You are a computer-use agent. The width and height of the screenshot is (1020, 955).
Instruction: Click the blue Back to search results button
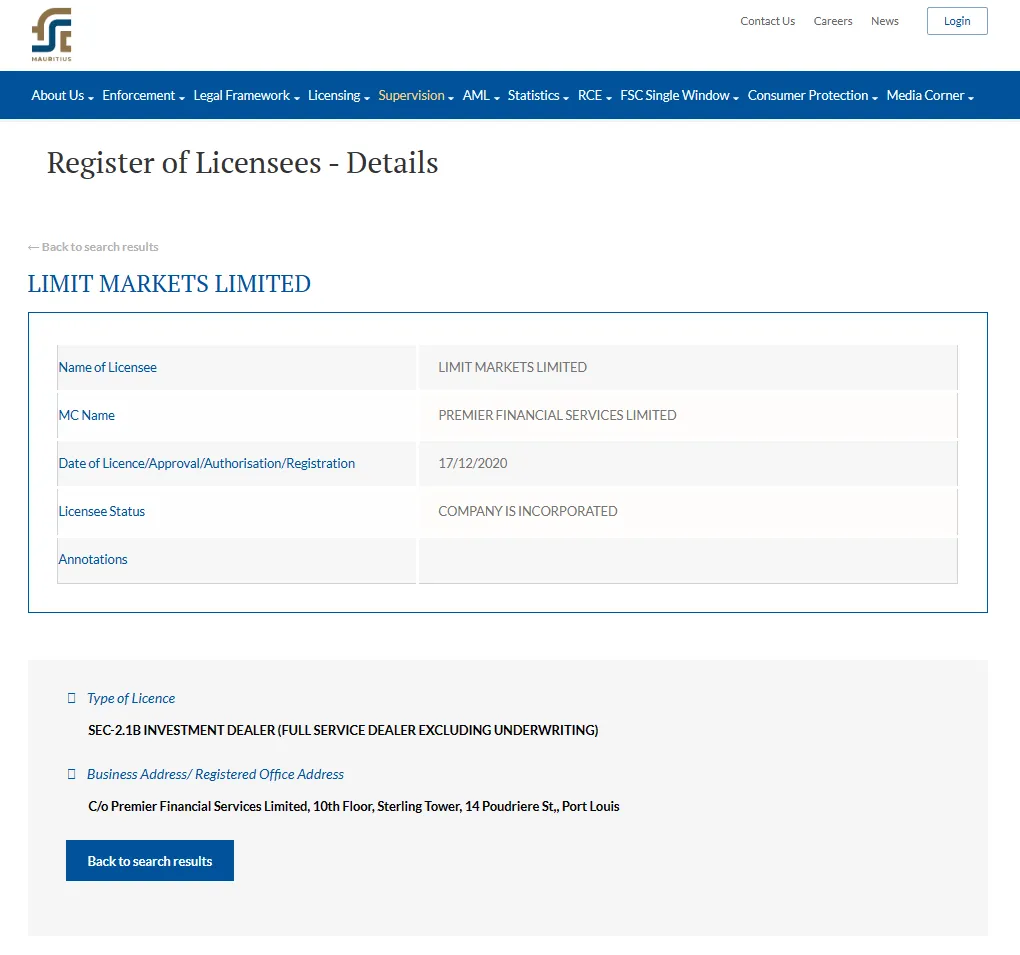click(x=150, y=861)
